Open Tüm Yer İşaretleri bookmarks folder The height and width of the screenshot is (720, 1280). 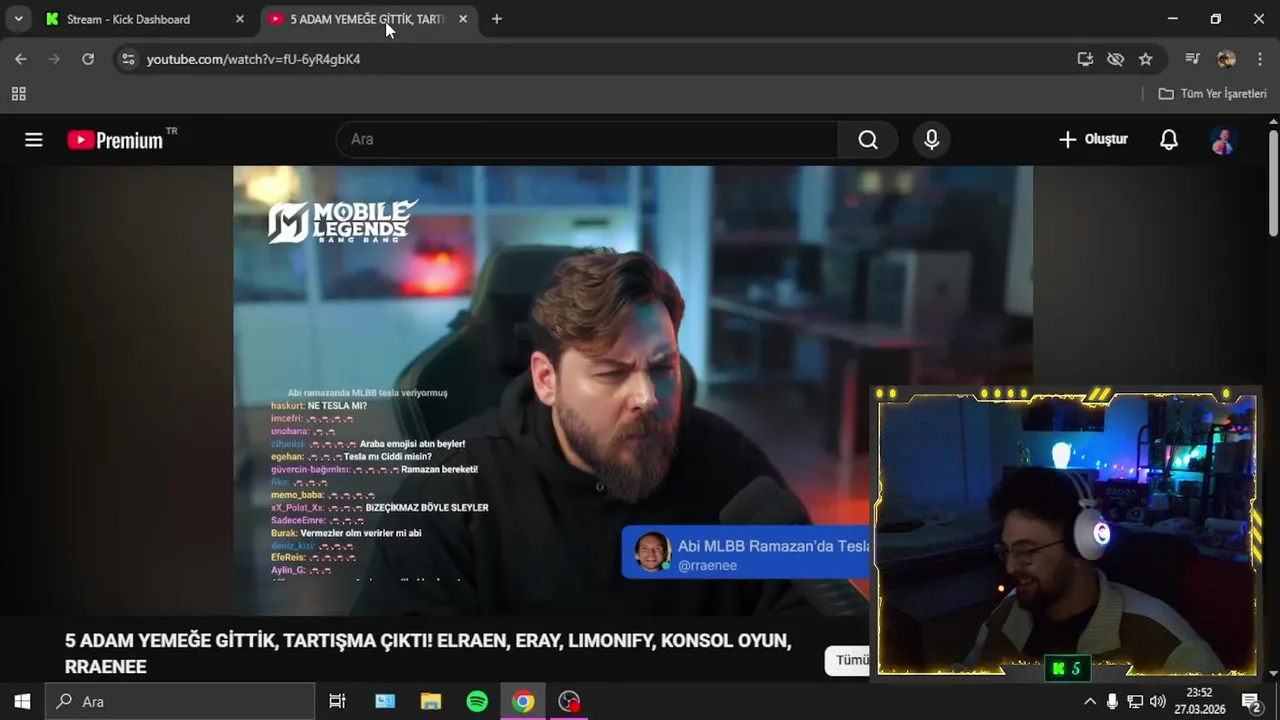pos(1212,94)
